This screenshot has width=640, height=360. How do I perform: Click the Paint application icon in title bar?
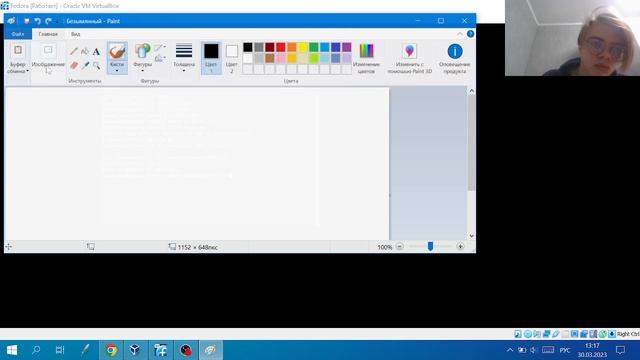11,21
